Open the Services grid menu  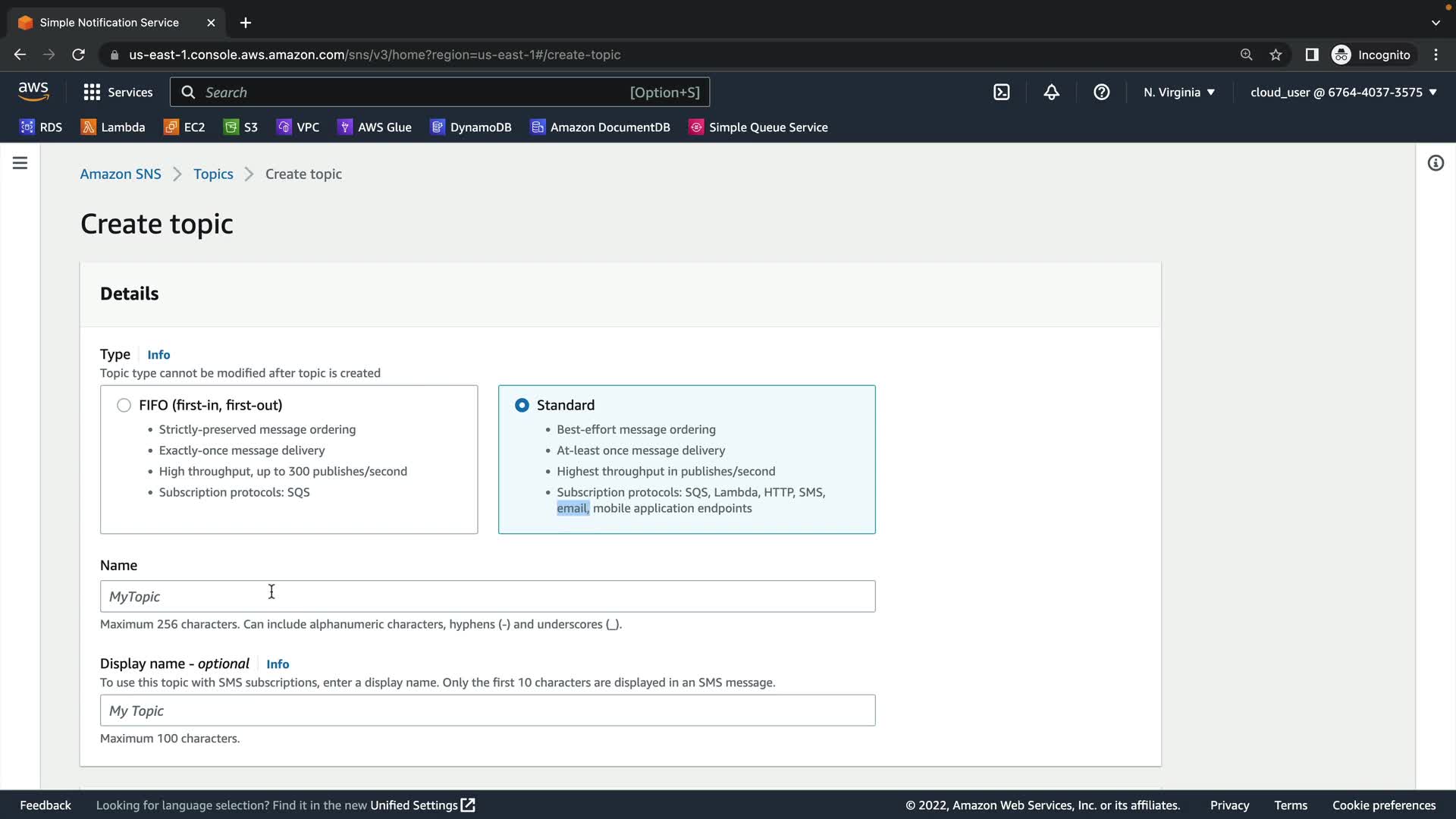118,93
